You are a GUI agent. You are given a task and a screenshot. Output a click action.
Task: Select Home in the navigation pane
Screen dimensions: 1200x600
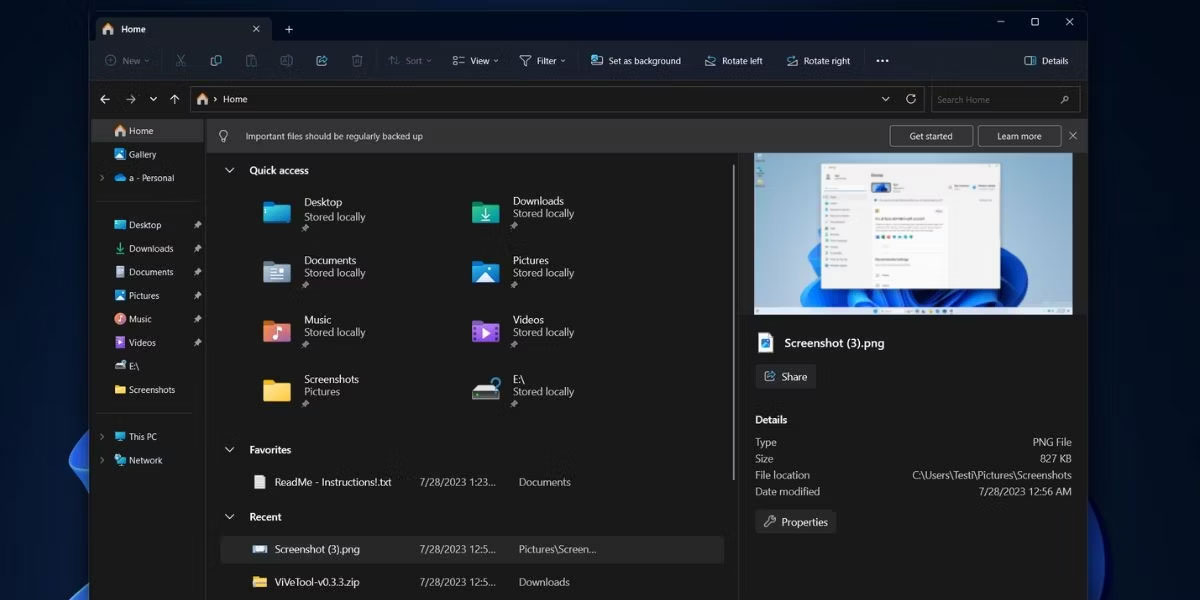(x=148, y=131)
